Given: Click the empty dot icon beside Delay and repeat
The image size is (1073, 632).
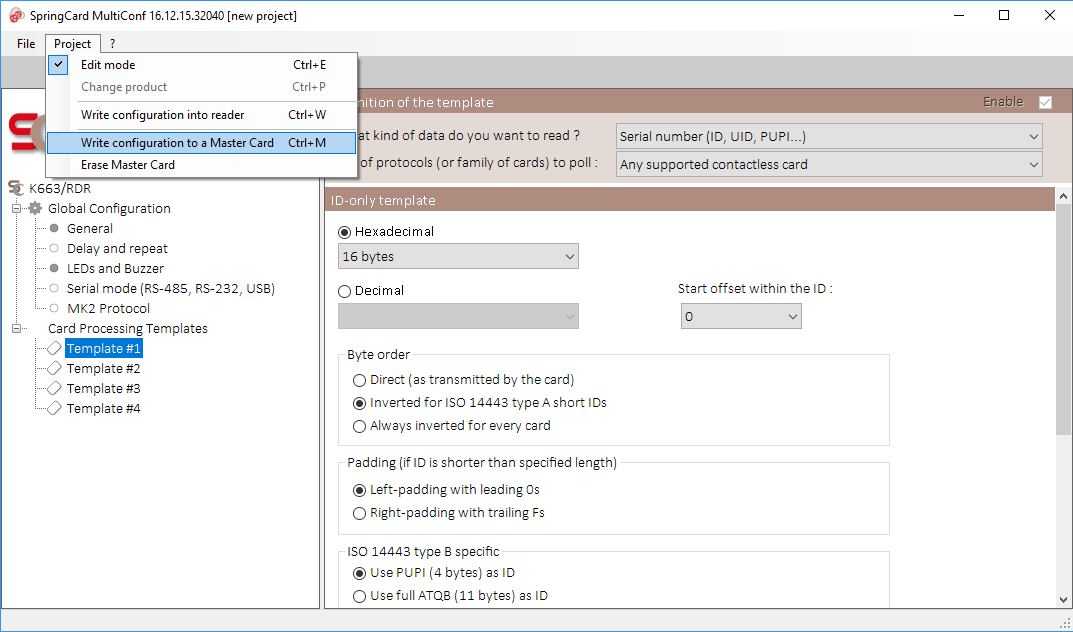Looking at the screenshot, I should coord(54,248).
